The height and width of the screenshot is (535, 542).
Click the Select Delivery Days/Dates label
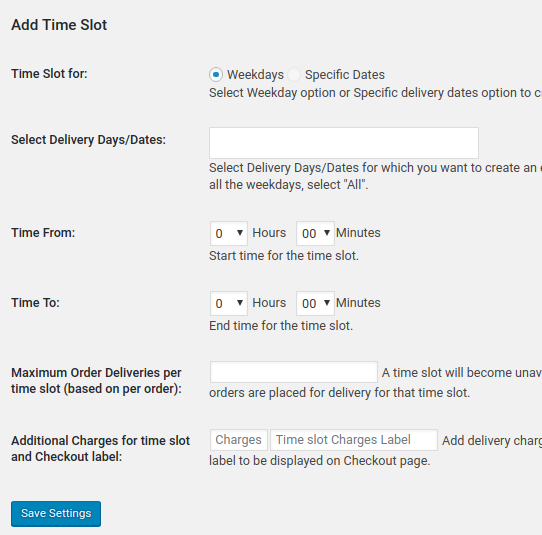(88, 140)
